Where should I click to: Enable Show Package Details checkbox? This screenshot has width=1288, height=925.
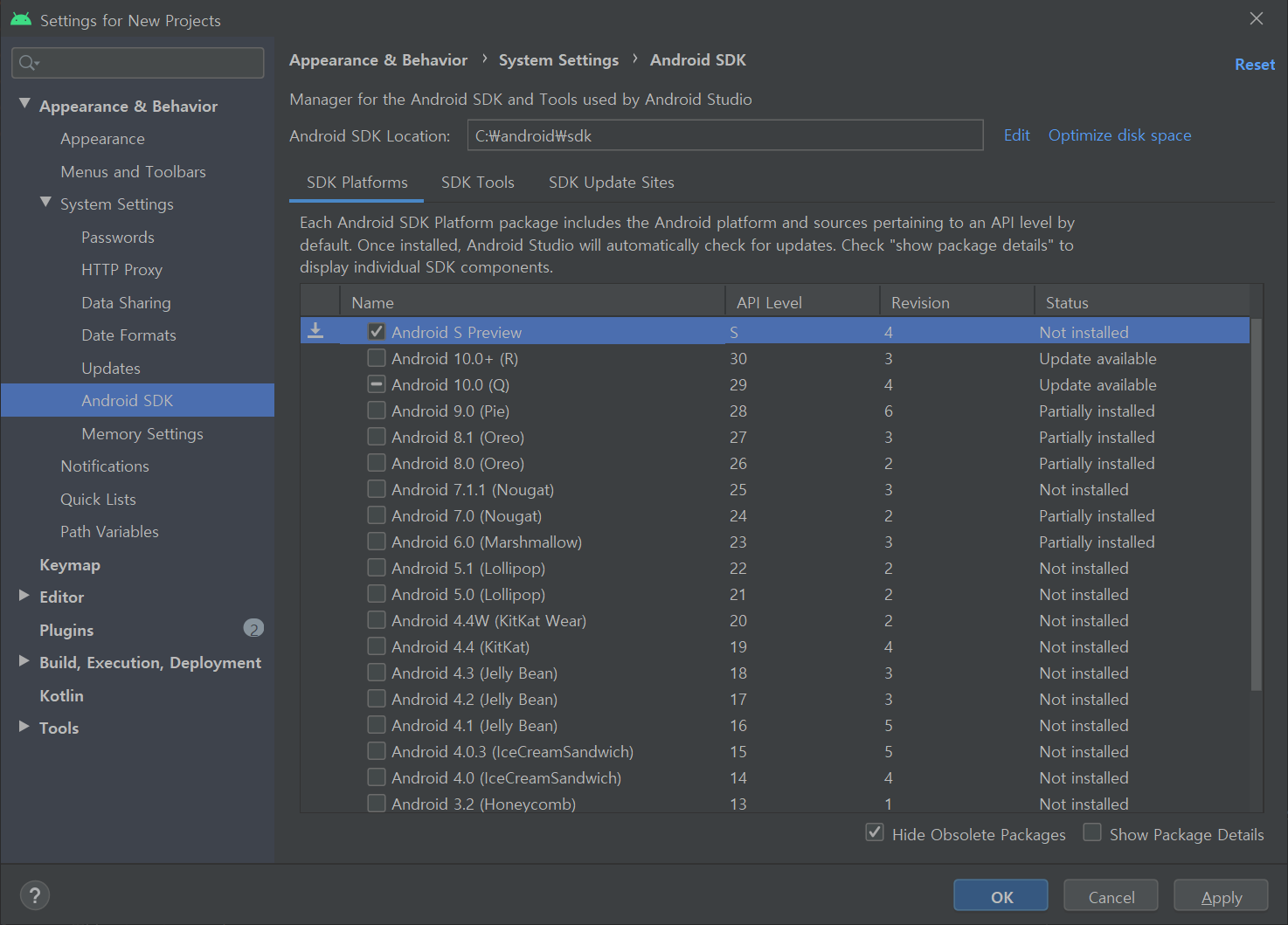click(x=1092, y=832)
